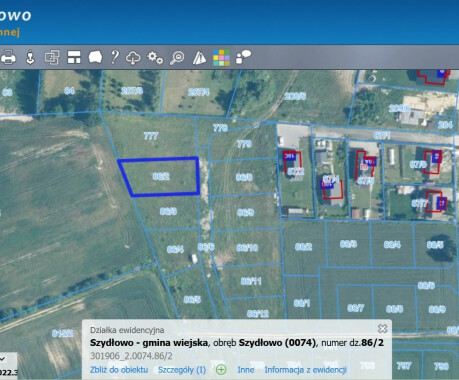Activate the street-view person locator tool
The width and height of the screenshot is (459, 380).
click(x=30, y=57)
